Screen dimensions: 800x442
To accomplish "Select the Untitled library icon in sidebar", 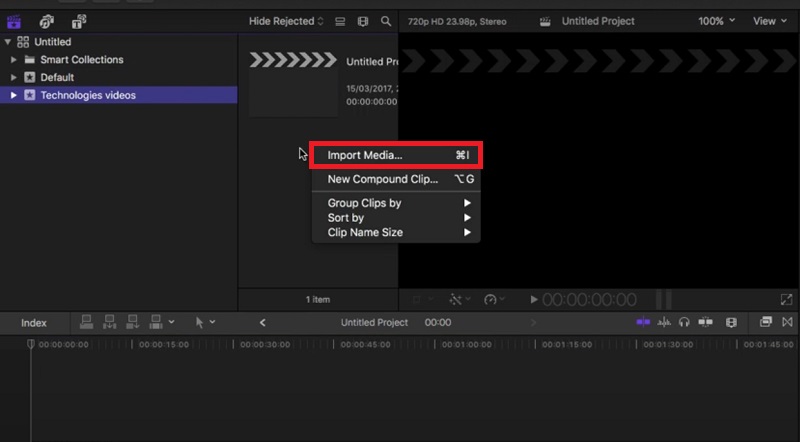I will pos(23,42).
